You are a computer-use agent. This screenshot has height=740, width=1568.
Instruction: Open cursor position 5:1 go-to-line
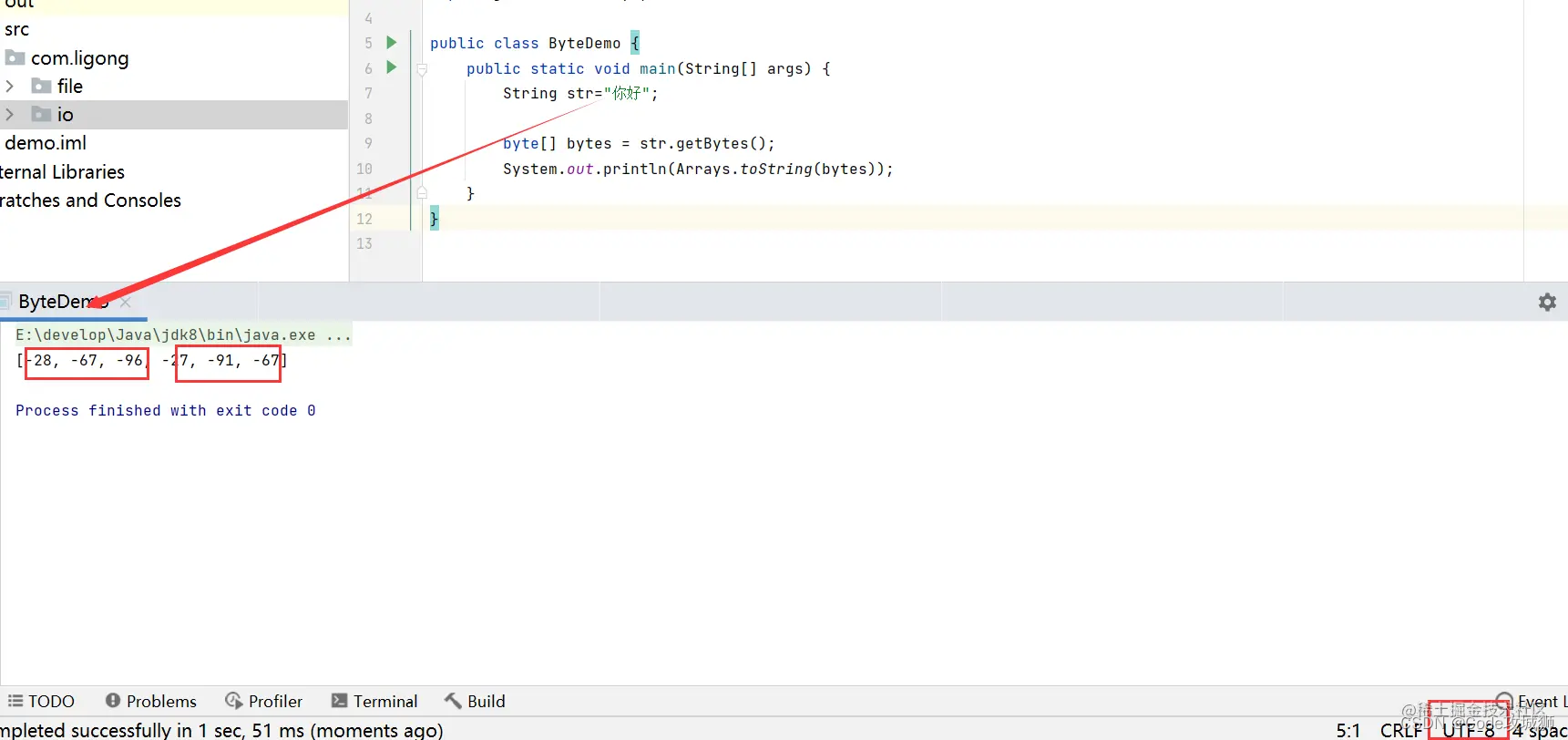coord(1348,730)
